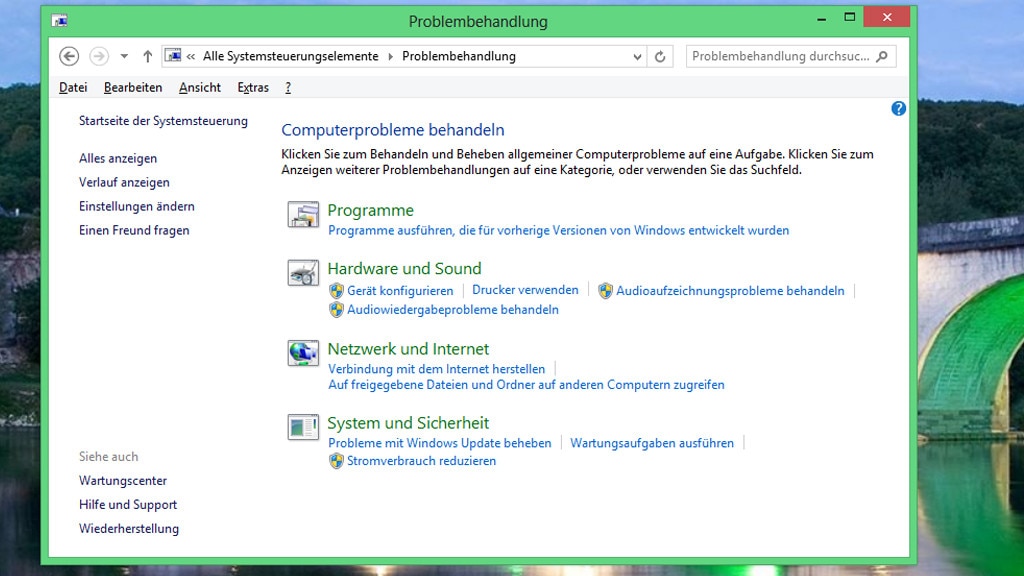Refresh the Problembehandlung page

pyautogui.click(x=660, y=57)
